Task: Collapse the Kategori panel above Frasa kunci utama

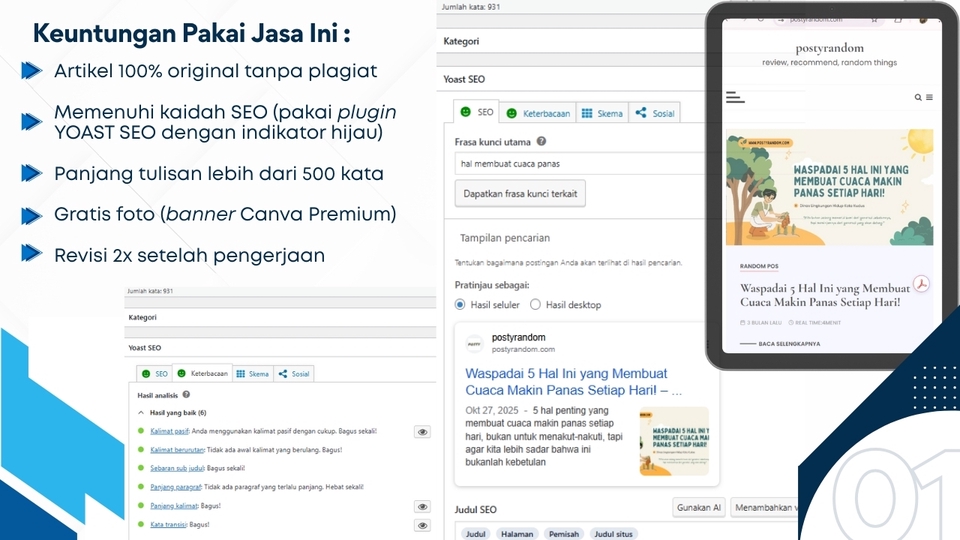Action: click(571, 41)
